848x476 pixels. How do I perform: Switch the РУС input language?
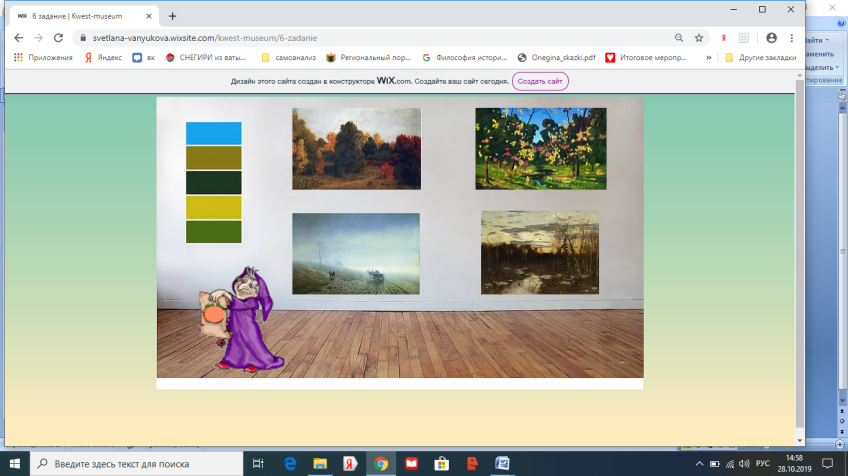[x=763, y=464]
